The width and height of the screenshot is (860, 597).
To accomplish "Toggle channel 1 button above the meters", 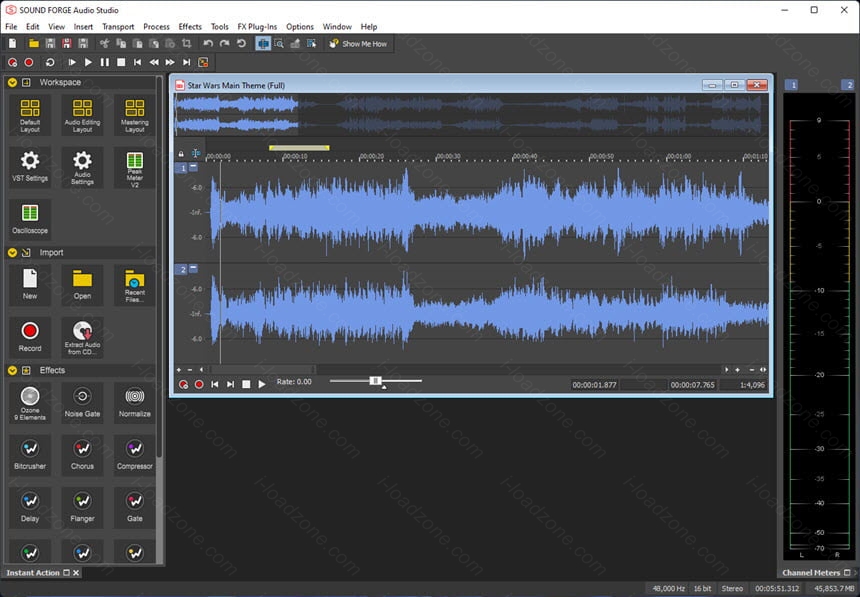I will pyautogui.click(x=791, y=85).
